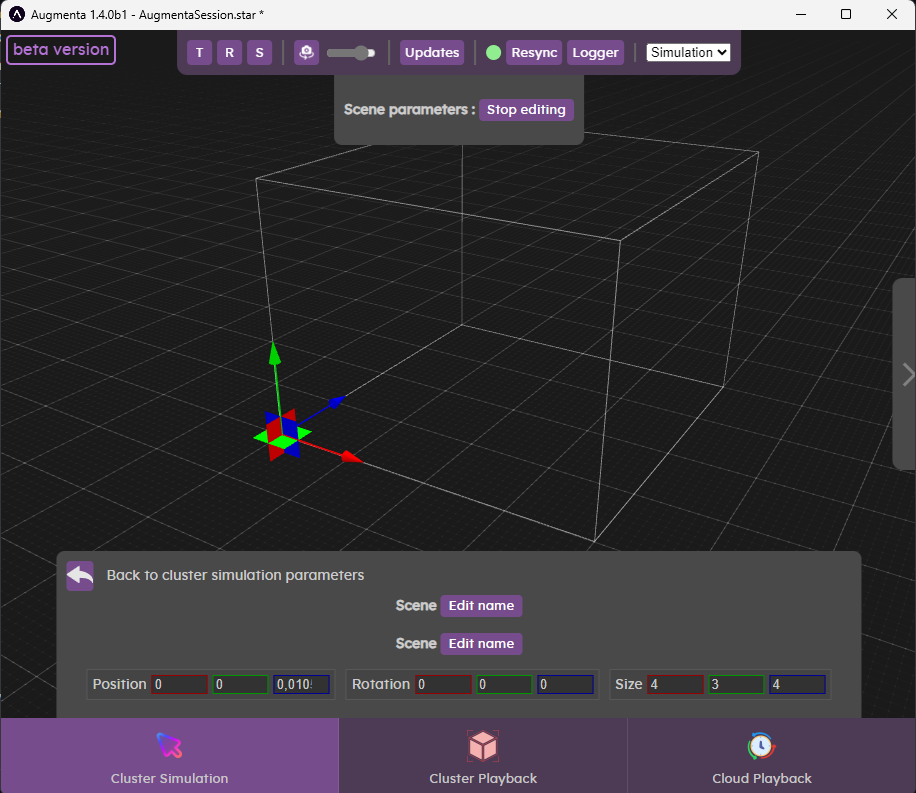Image resolution: width=916 pixels, height=793 pixels.
Task: Open the Simulation mode dropdown
Action: pos(688,53)
